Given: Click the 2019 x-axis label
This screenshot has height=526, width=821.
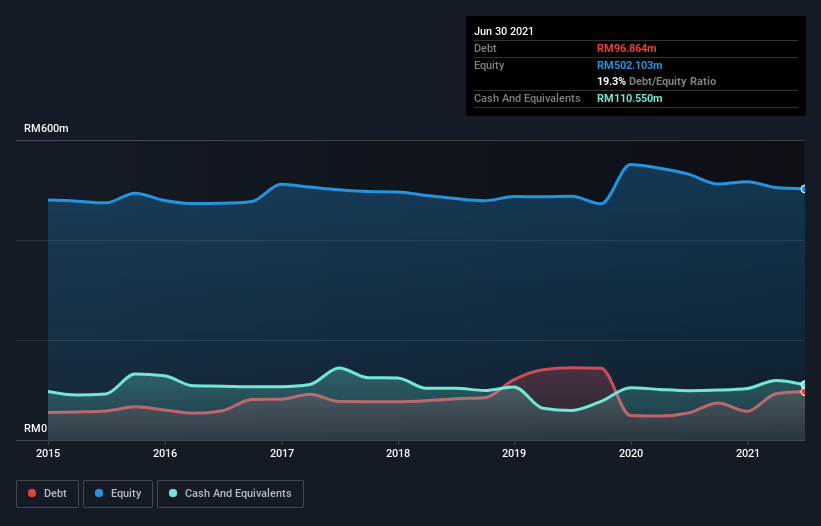Looking at the screenshot, I should pyautogui.click(x=514, y=453).
